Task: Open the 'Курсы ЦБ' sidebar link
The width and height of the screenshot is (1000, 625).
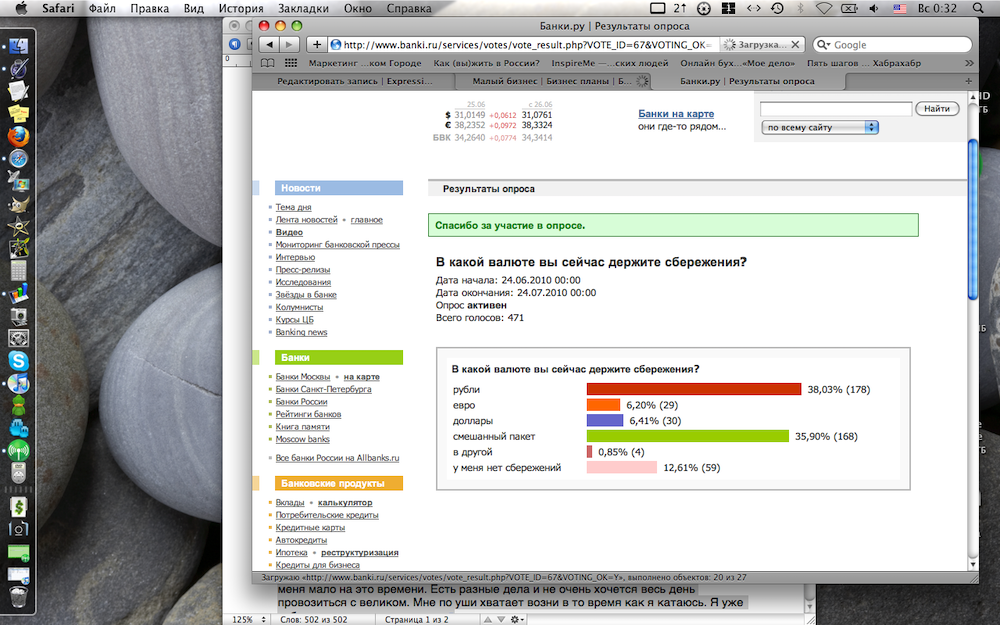Action: coord(295,320)
